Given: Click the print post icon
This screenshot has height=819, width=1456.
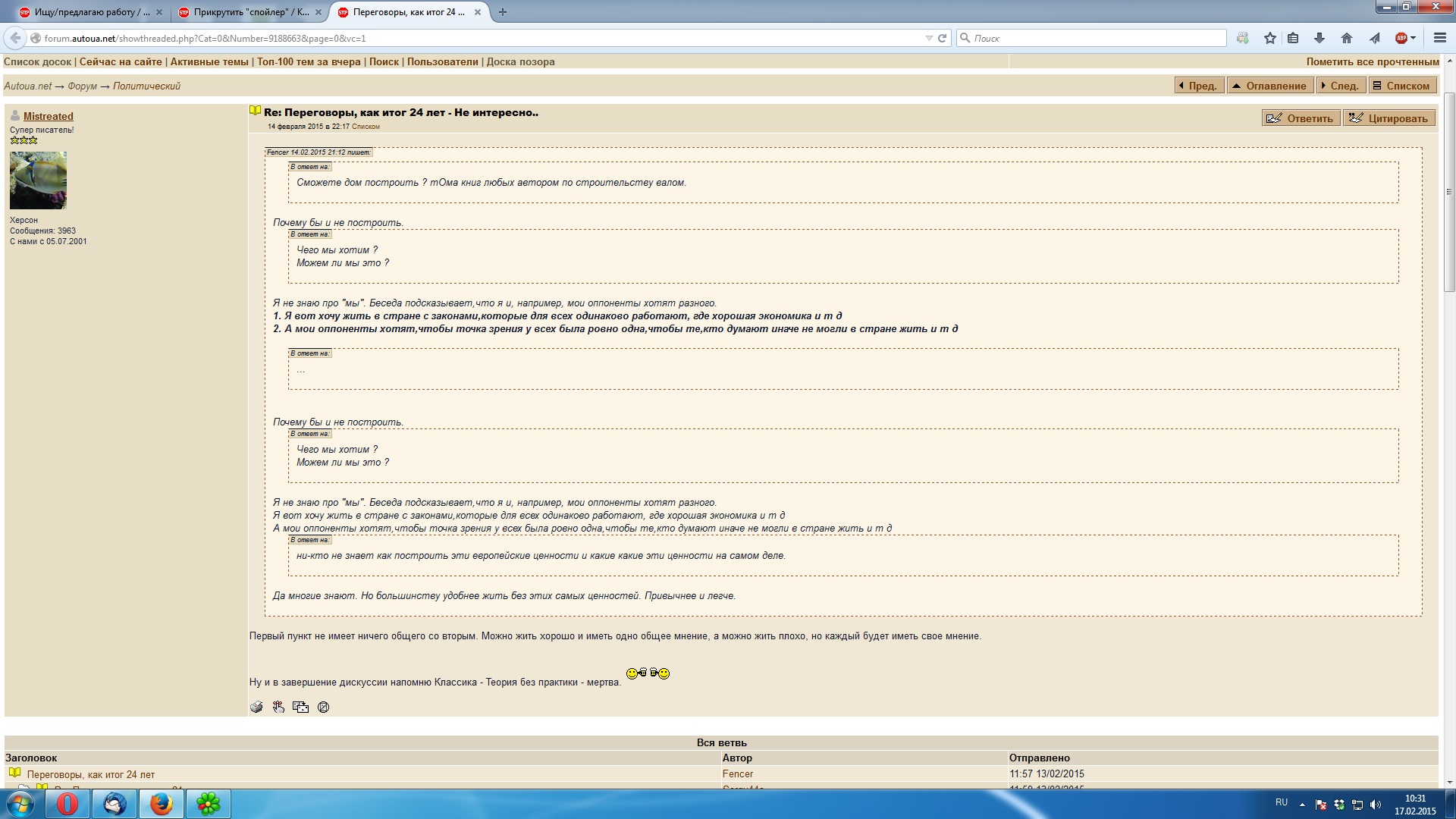Looking at the screenshot, I should pos(256,707).
